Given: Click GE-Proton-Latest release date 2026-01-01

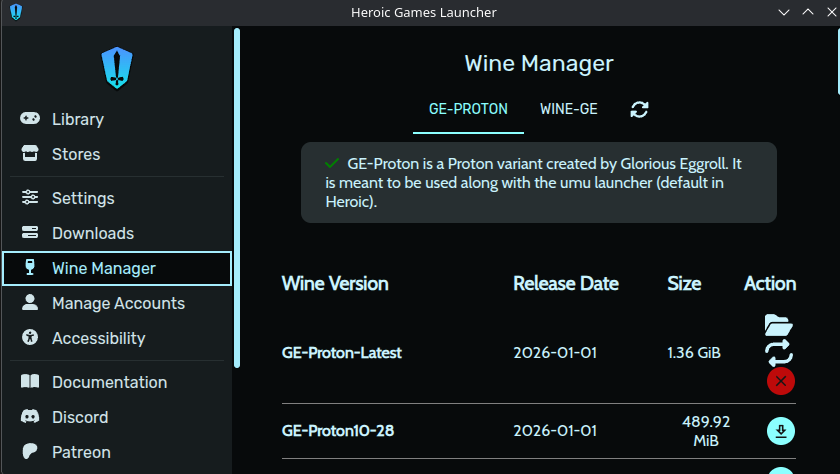Looking at the screenshot, I should tap(555, 353).
